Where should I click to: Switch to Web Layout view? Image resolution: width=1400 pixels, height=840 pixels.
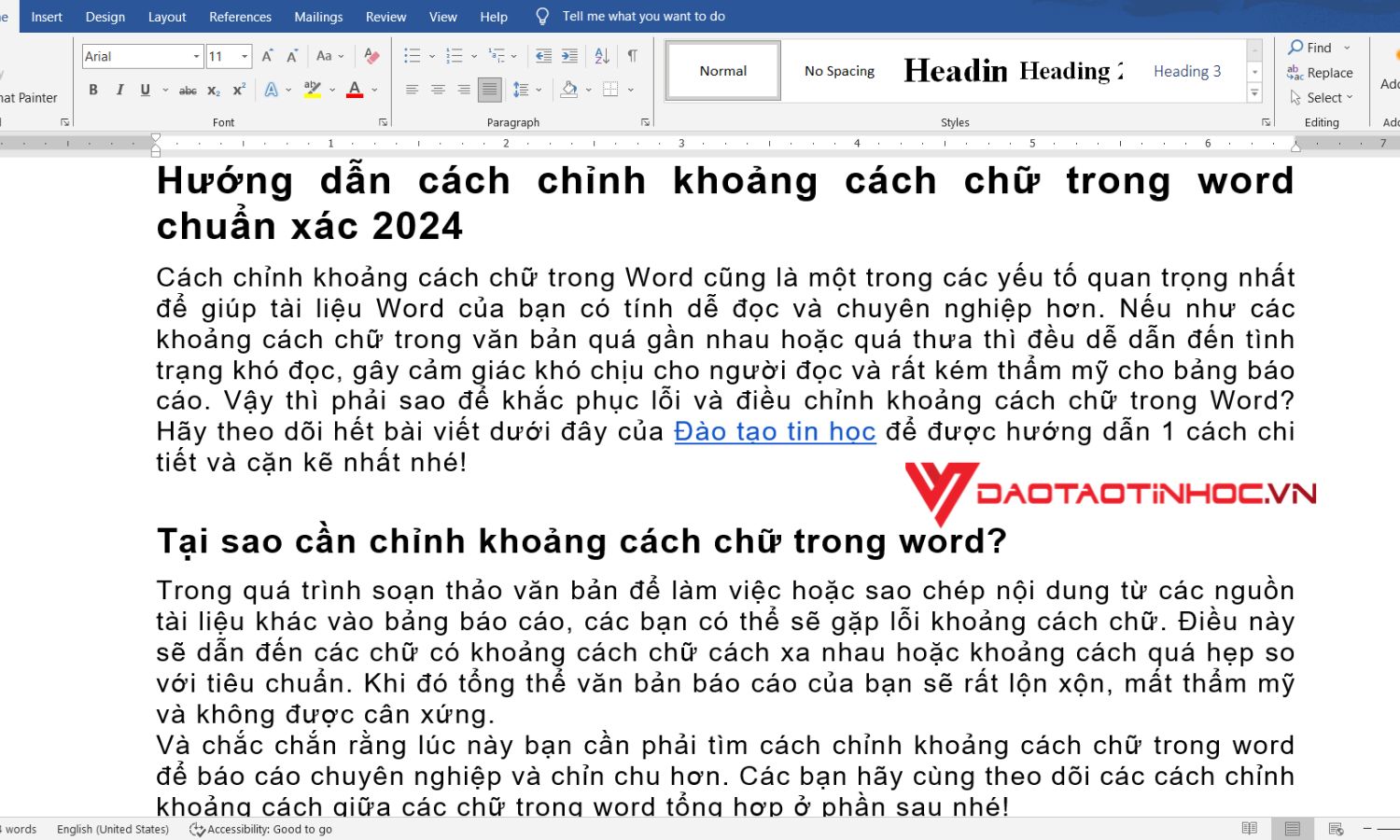[x=1336, y=829]
